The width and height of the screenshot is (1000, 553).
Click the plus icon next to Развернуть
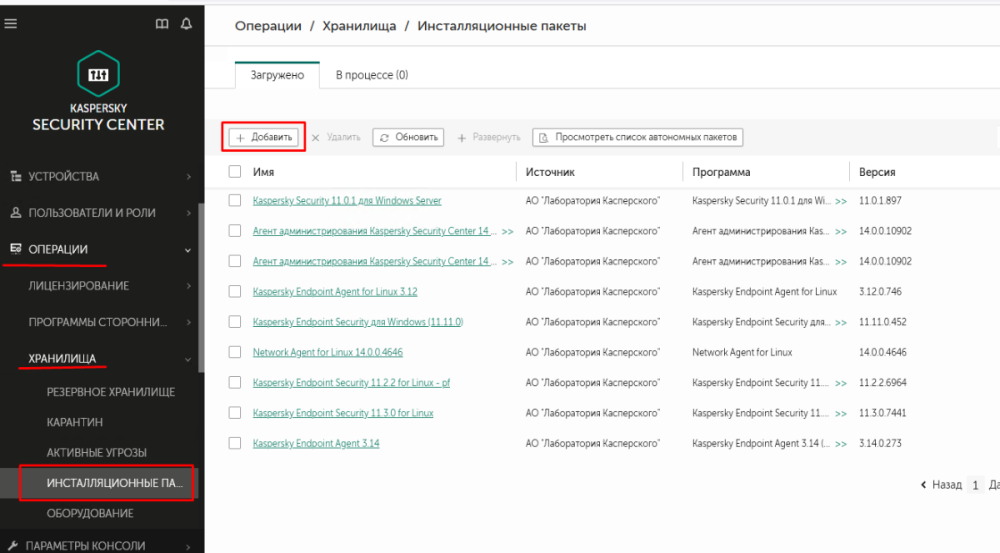tap(462, 137)
